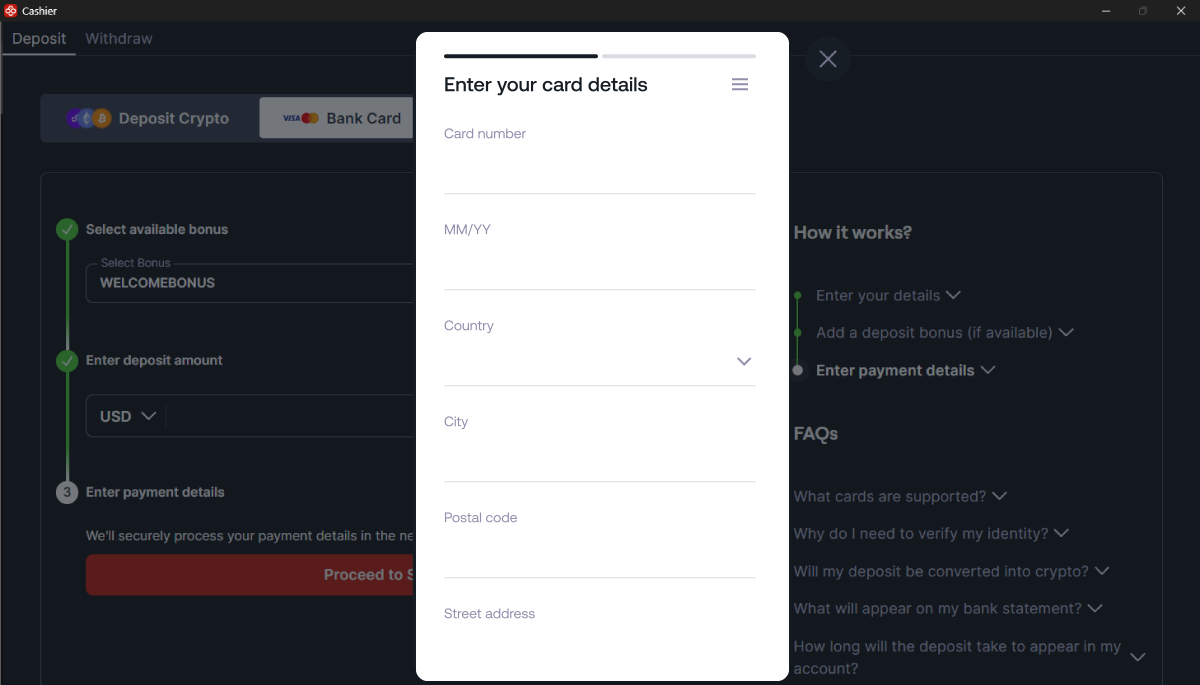
Task: Click green checkmark beside Enter deposit amount
Action: (x=67, y=361)
